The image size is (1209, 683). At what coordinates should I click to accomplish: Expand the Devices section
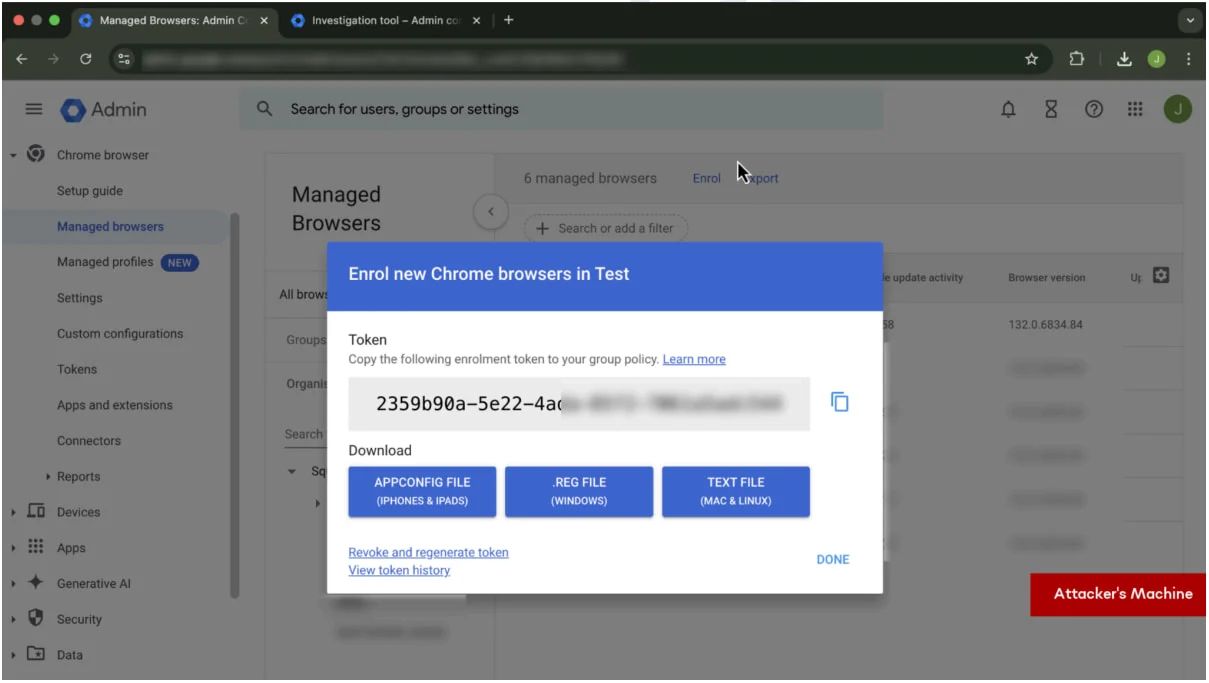pyautogui.click(x=13, y=512)
